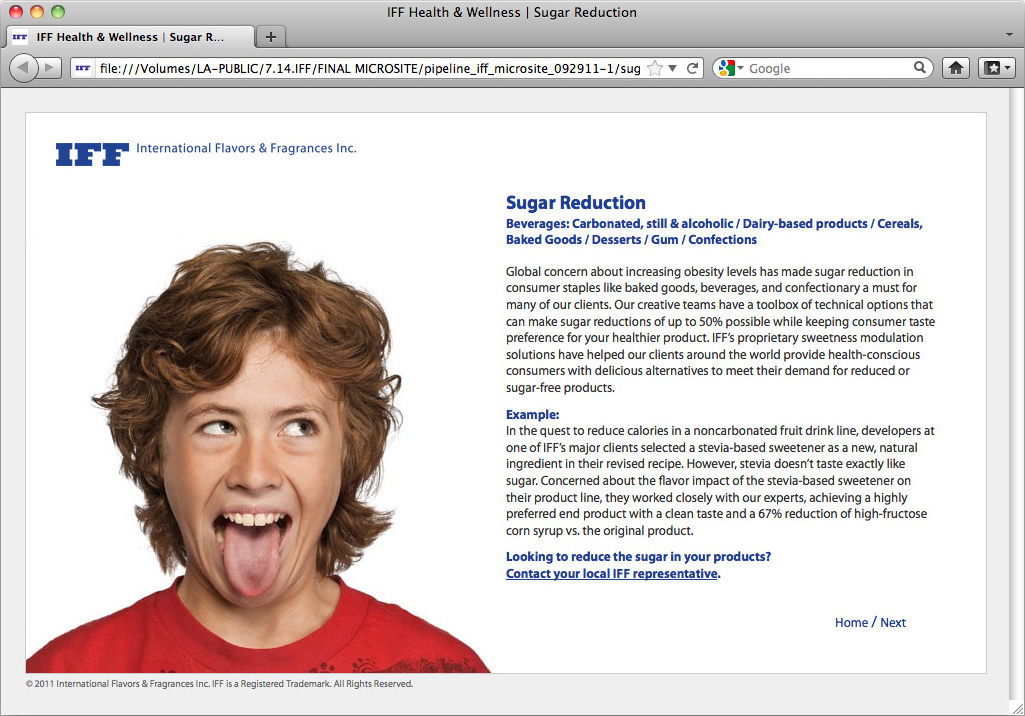The image size is (1025, 716).
Task: Go back with the browser back arrow
Action: point(24,68)
